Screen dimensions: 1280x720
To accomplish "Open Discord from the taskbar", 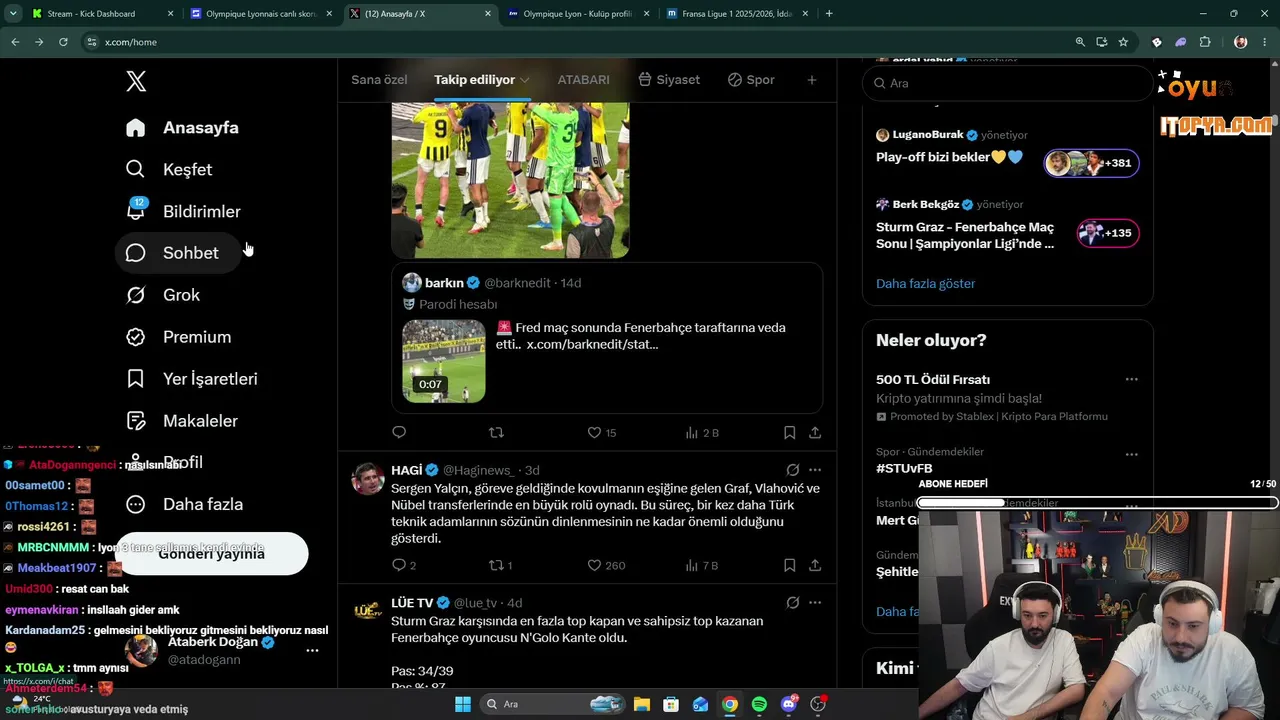I will tap(789, 704).
